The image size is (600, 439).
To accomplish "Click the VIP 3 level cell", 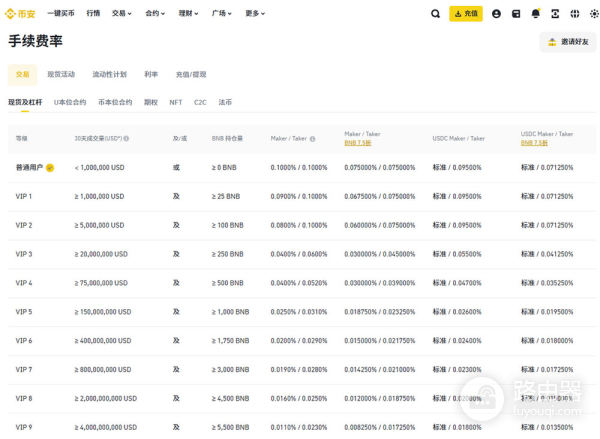I will (24, 254).
